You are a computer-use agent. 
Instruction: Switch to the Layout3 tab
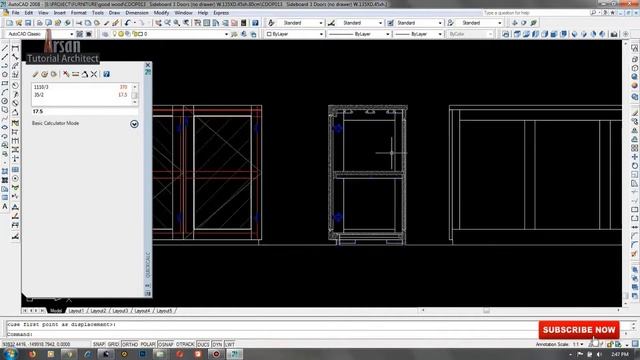(120, 311)
